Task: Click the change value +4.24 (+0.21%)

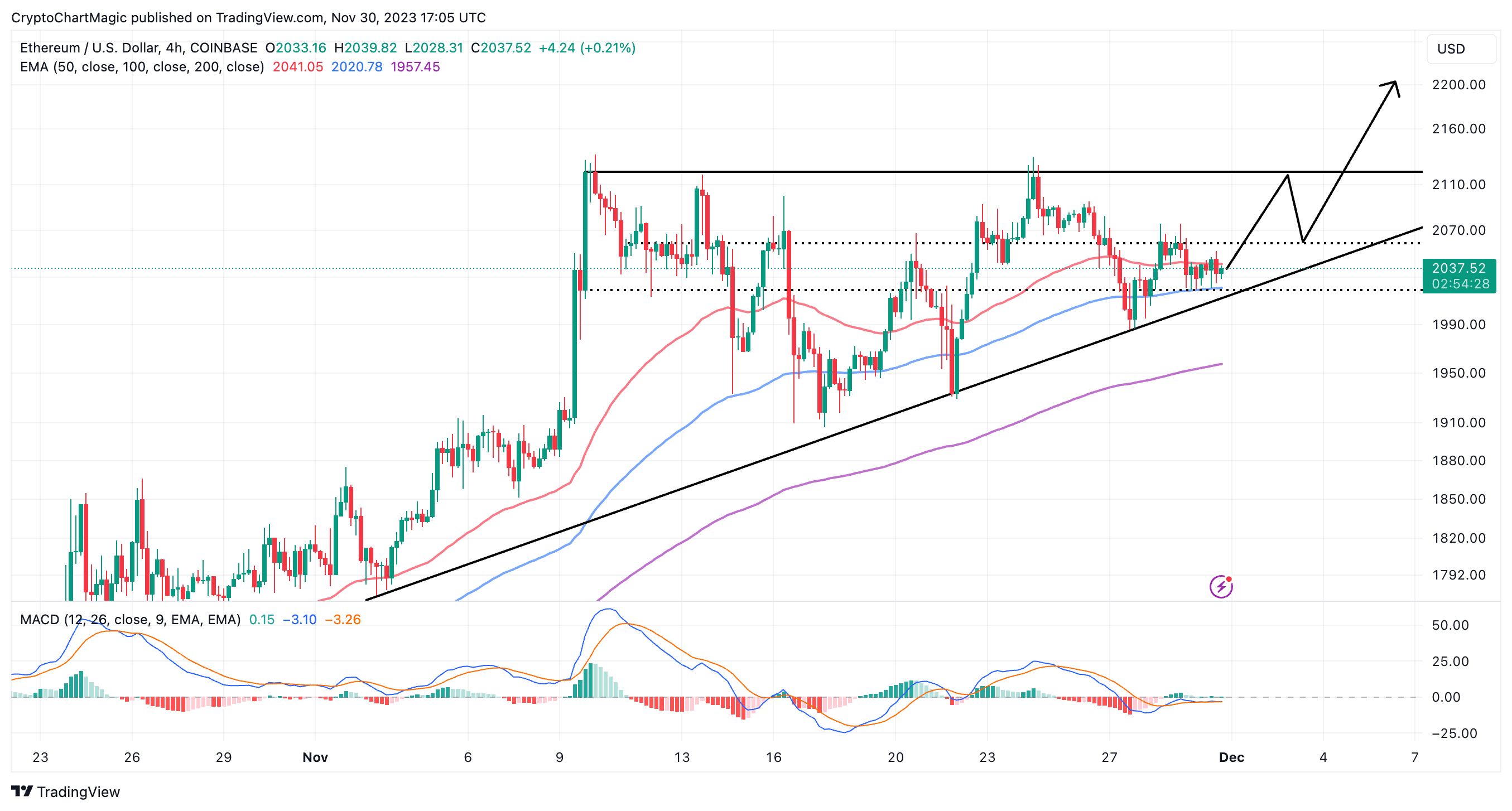Action: tap(587, 47)
